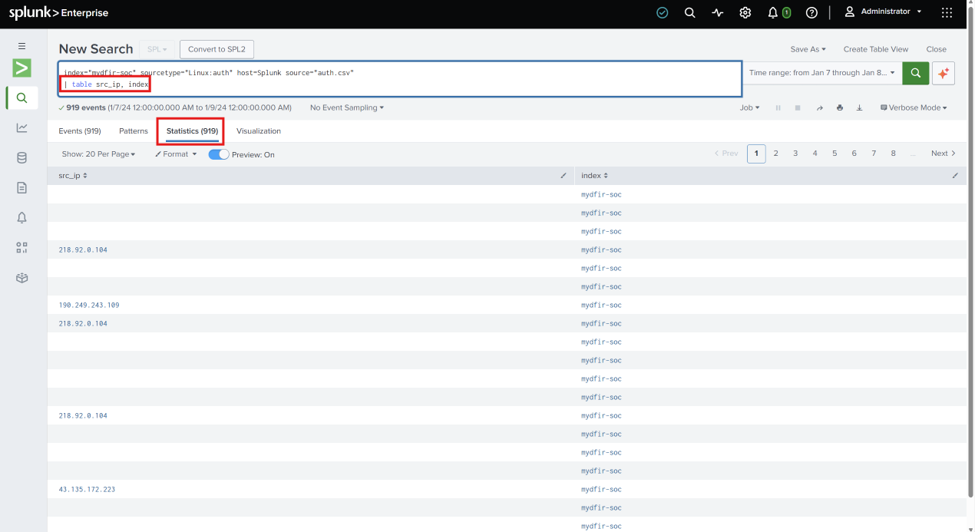This screenshot has width=975, height=532.
Task: Open the Reports document icon in sidebar
Action: [22, 188]
